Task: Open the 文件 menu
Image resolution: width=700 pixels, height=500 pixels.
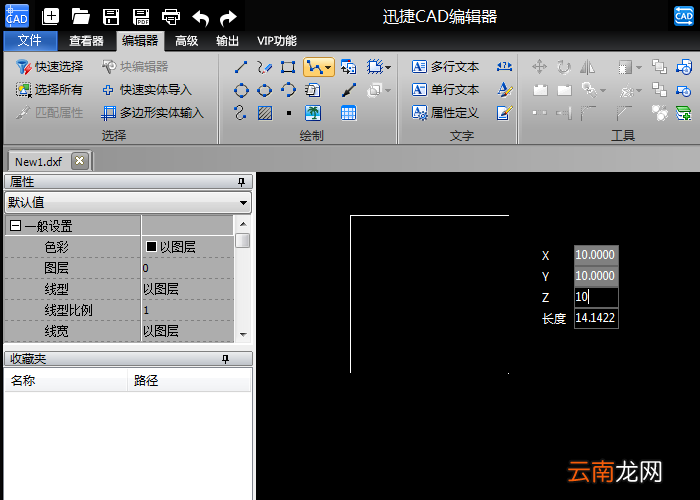Action: pyautogui.click(x=30, y=41)
